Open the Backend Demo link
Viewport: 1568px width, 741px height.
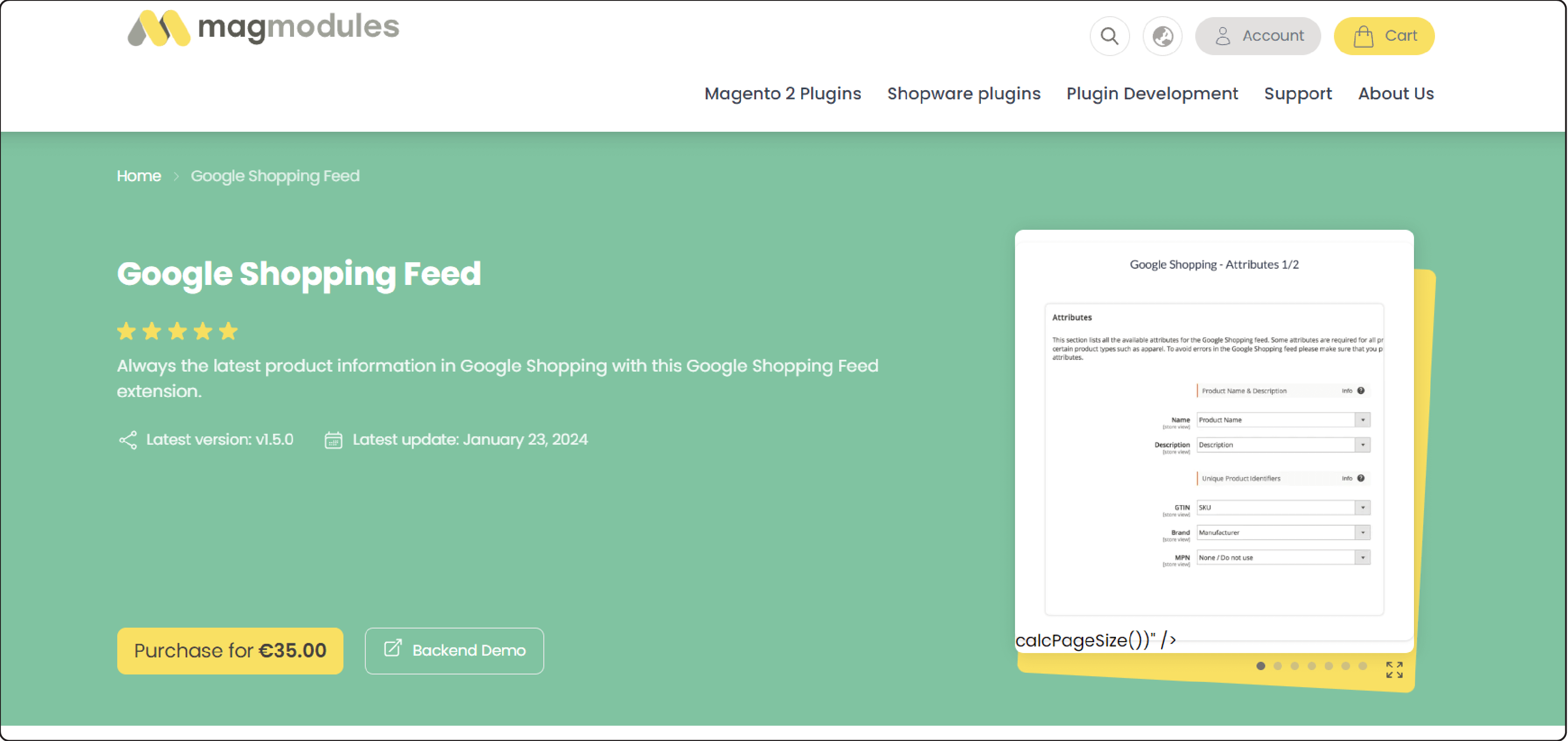click(454, 650)
